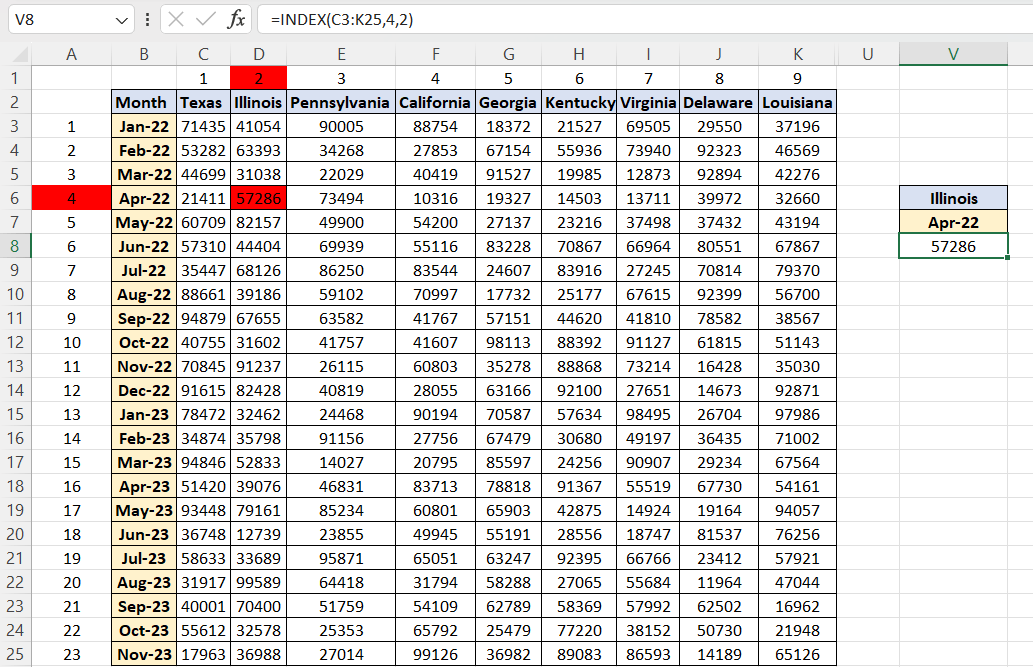Click Illinois value 99589
Viewport: 1033px width, 667px height.
[259, 583]
